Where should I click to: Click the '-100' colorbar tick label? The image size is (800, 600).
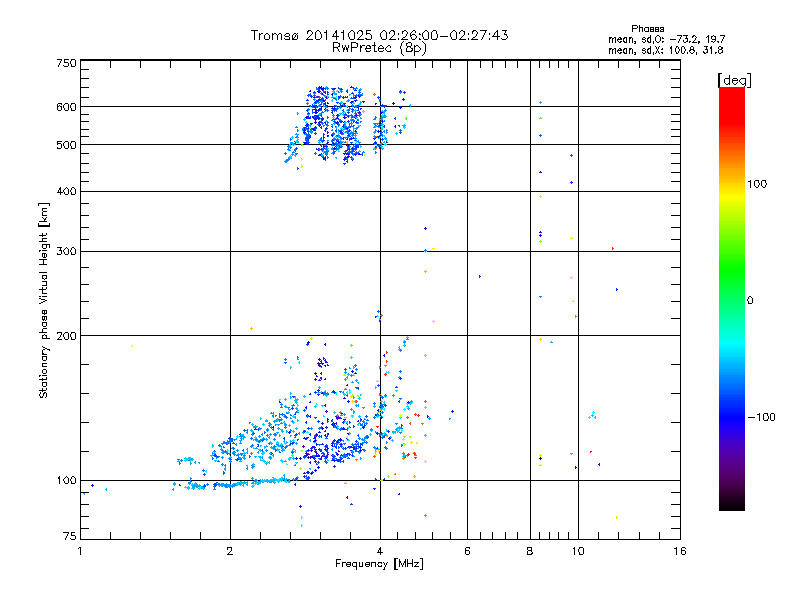[x=761, y=417]
